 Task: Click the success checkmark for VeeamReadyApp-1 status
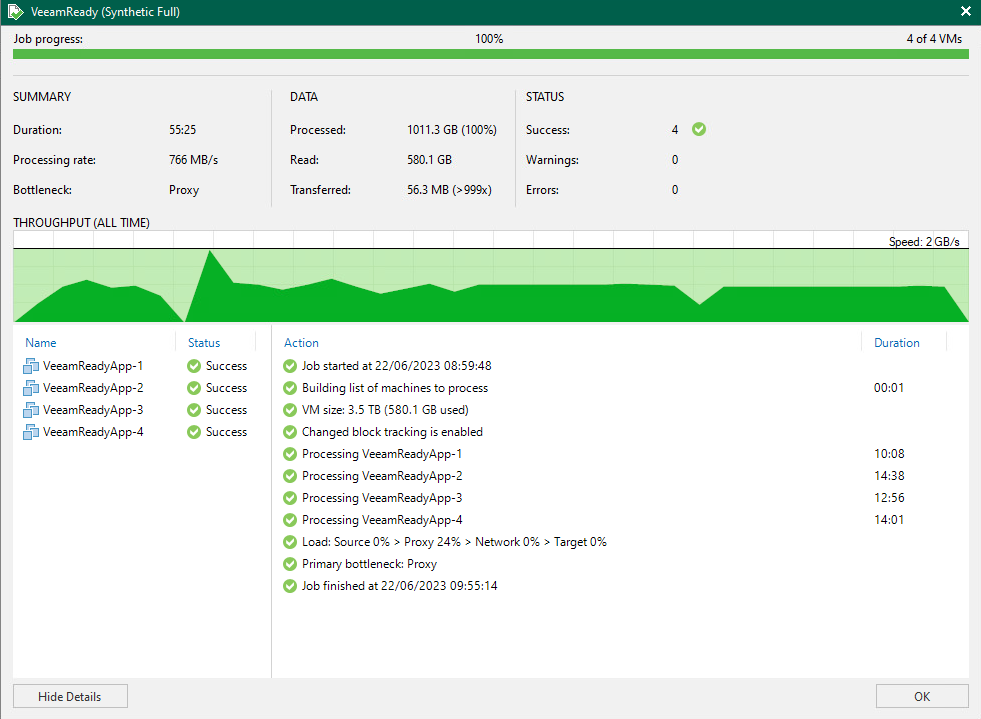(x=194, y=366)
